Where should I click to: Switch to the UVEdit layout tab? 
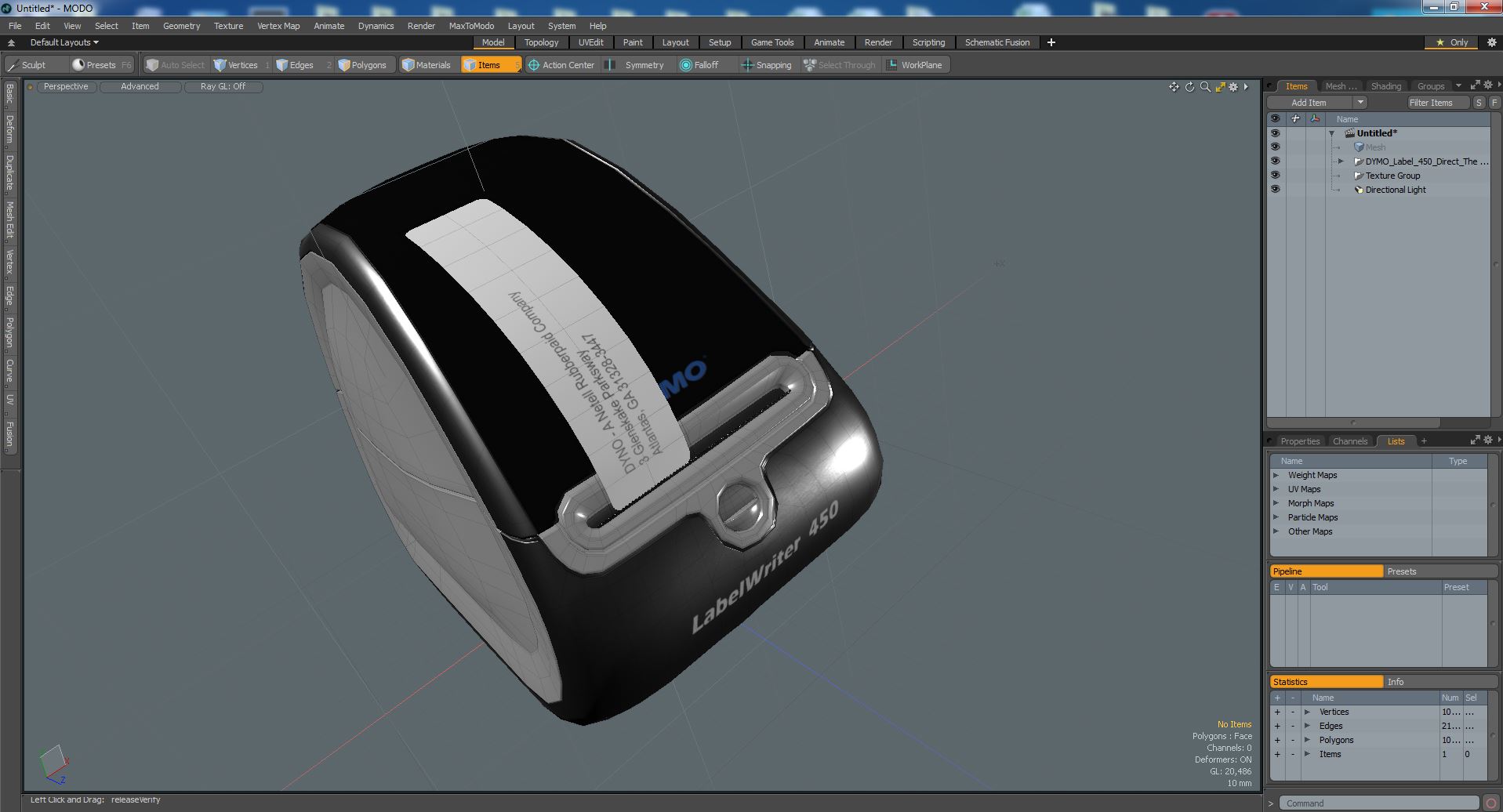pyautogui.click(x=590, y=42)
